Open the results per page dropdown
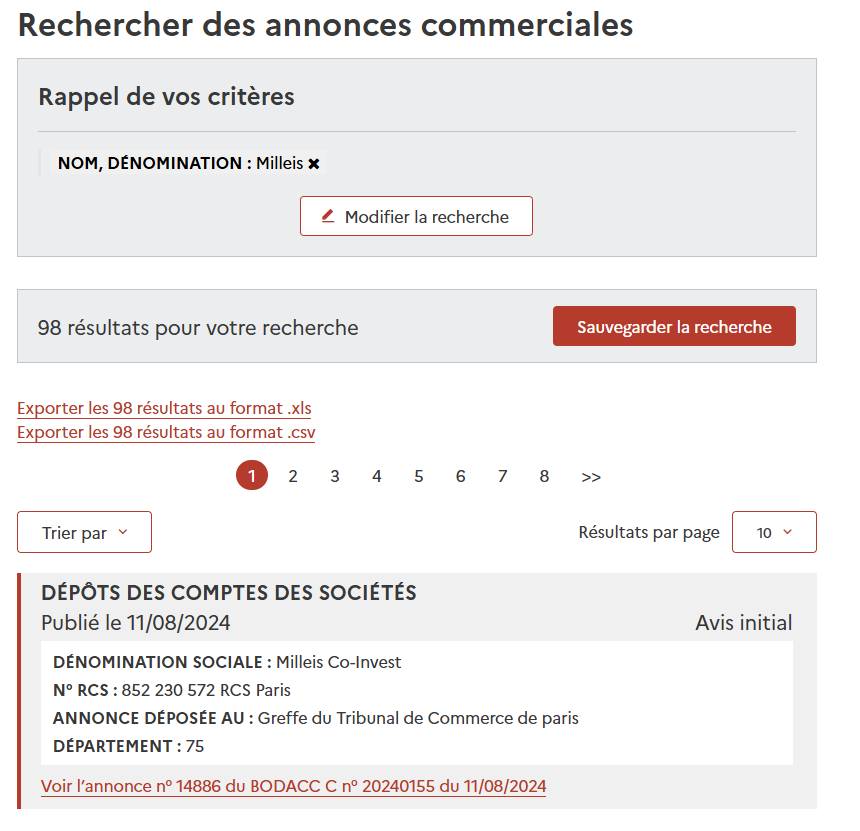The width and height of the screenshot is (860, 831). 774,532
